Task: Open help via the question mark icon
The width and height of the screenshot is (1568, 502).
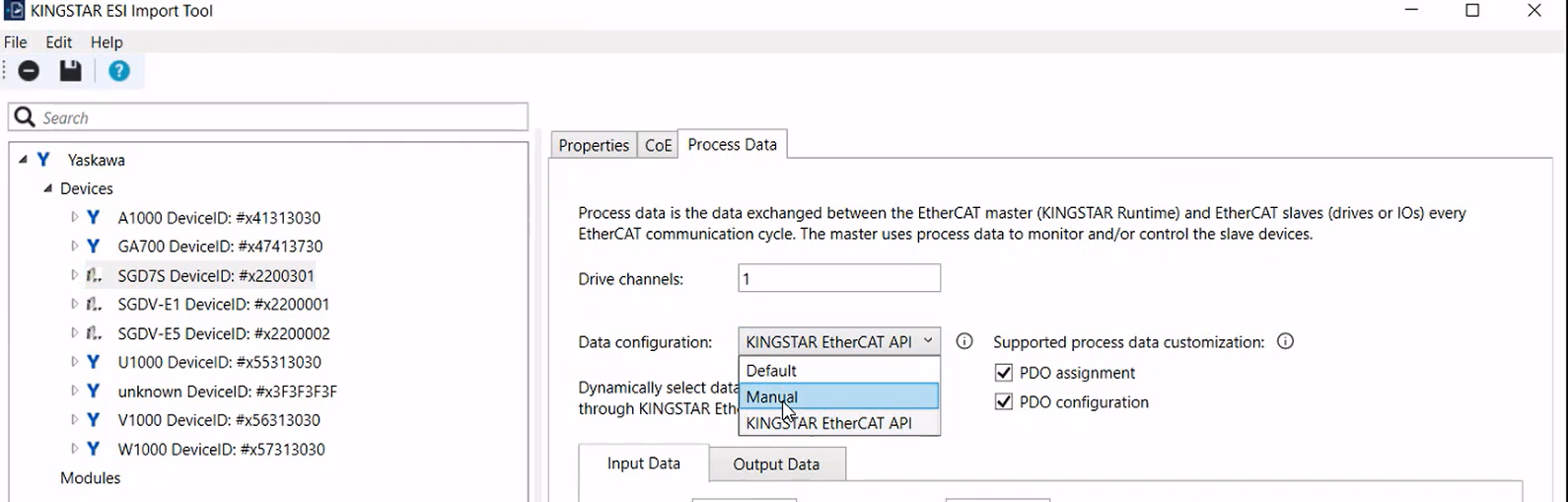Action: tap(119, 71)
